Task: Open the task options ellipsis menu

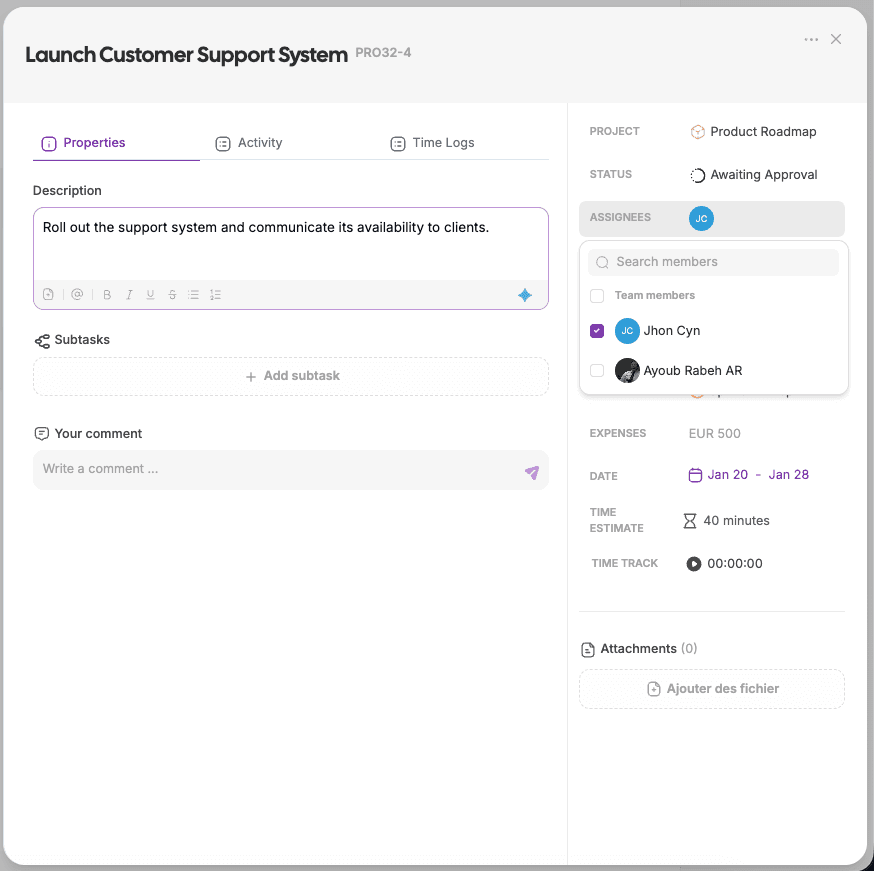Action: [811, 38]
